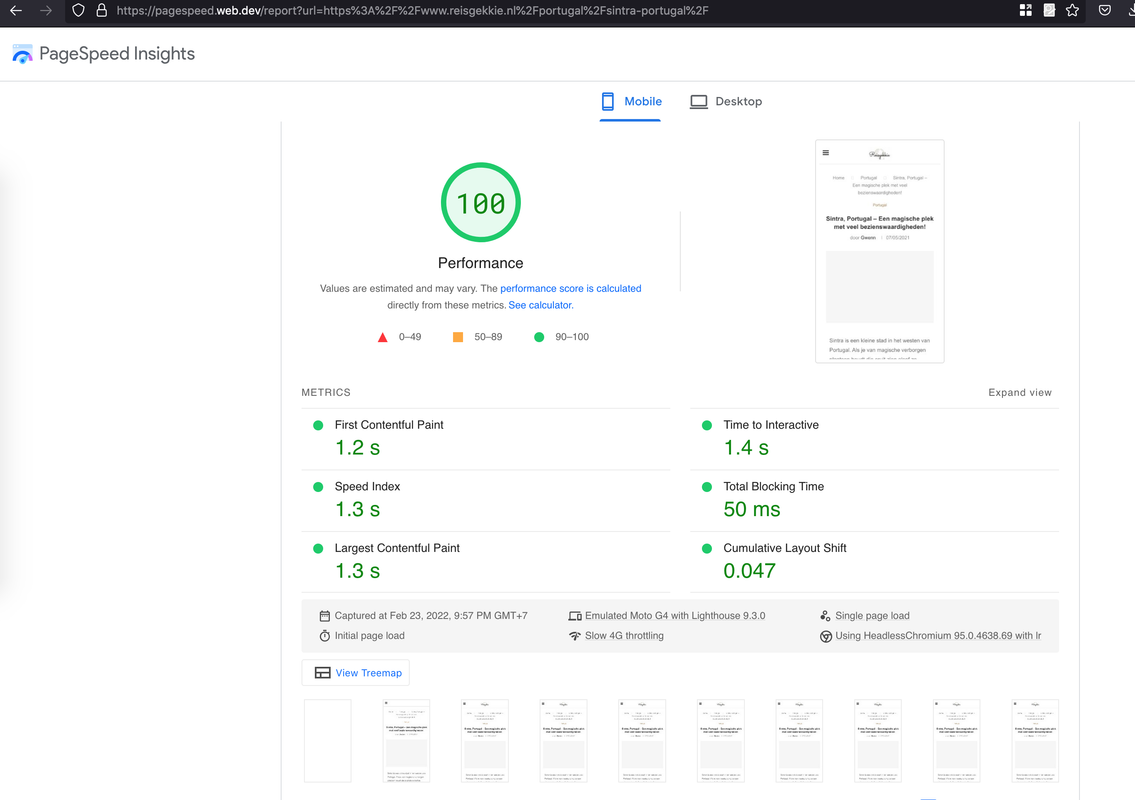Click the 1.4 s Time to Interactive value
Viewport: 1135px width, 800px height.
(746, 448)
